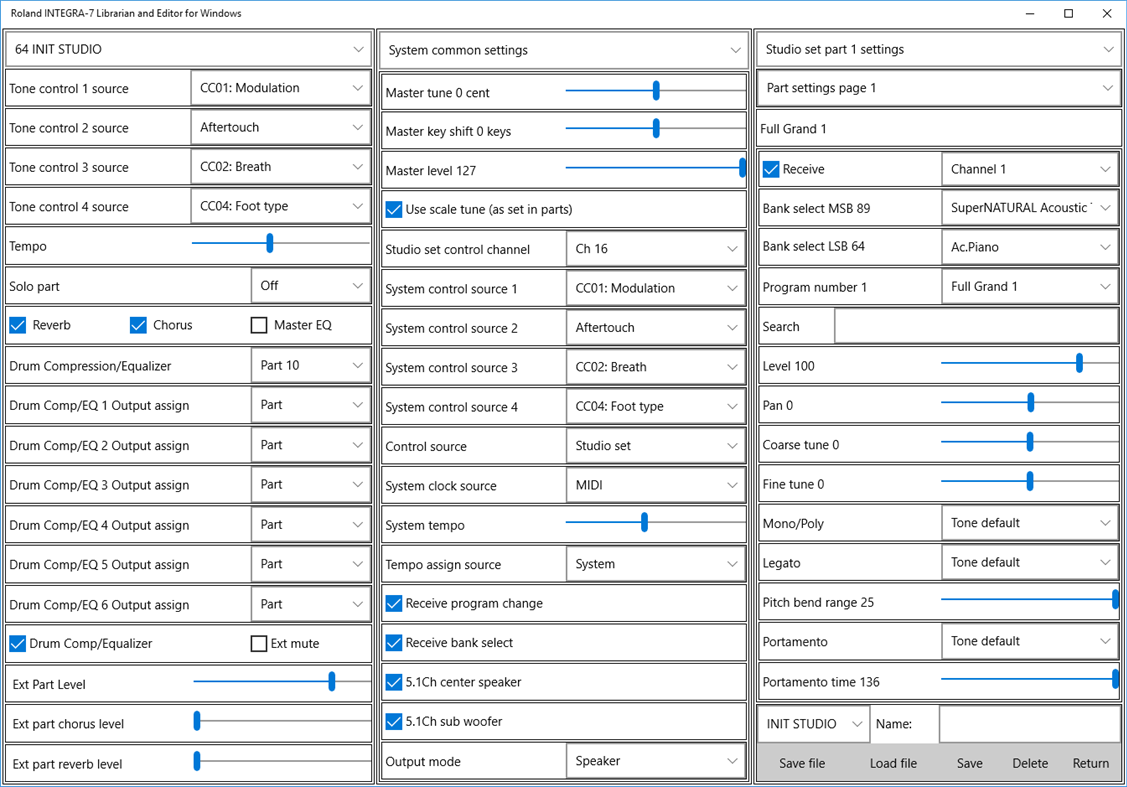Open INIT STUDIO file dropdown
This screenshot has width=1127, height=787.
[814, 724]
